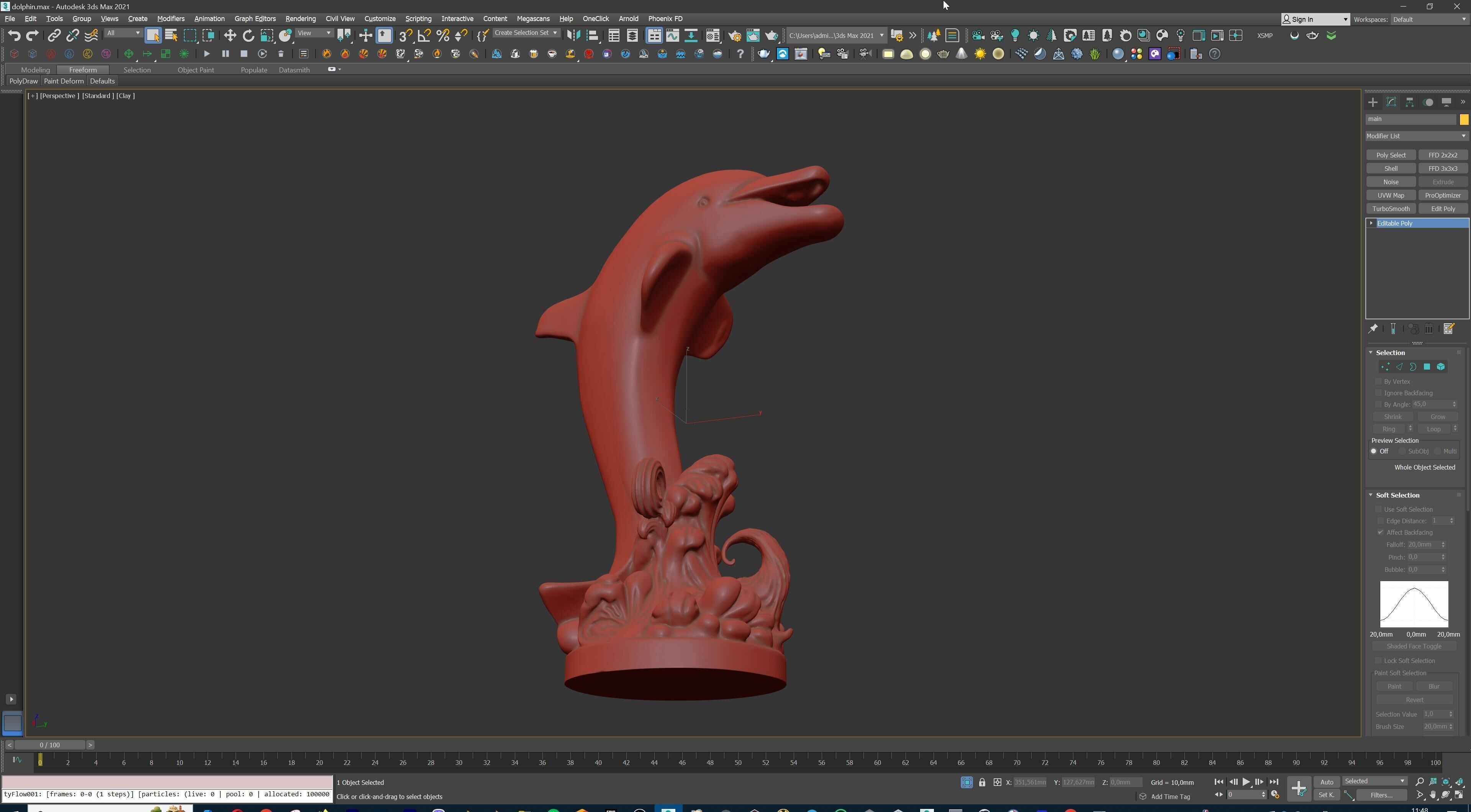Open the Rendering menu

coord(300,19)
